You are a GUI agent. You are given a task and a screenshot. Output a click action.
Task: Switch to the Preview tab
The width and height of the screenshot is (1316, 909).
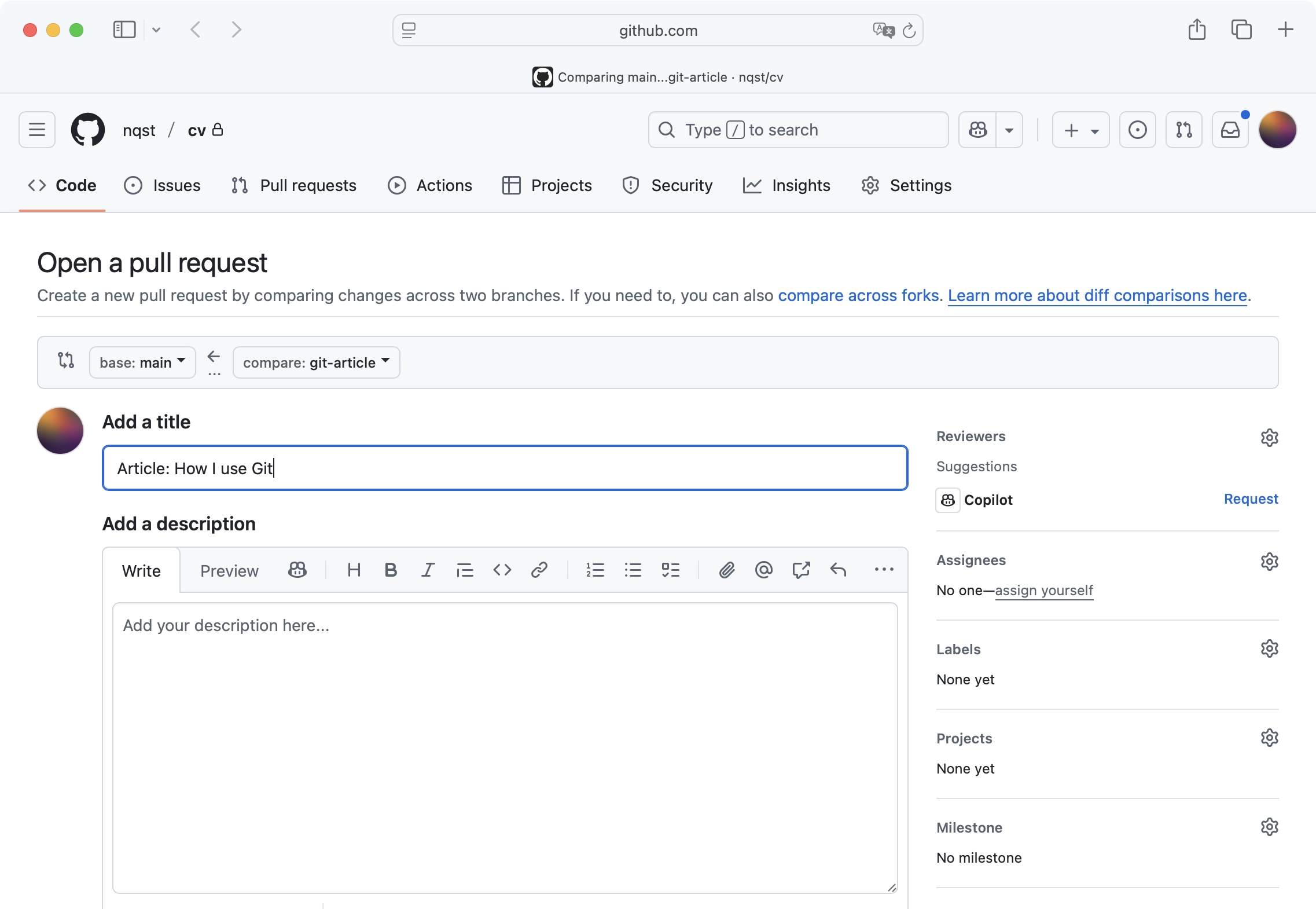[x=229, y=570]
